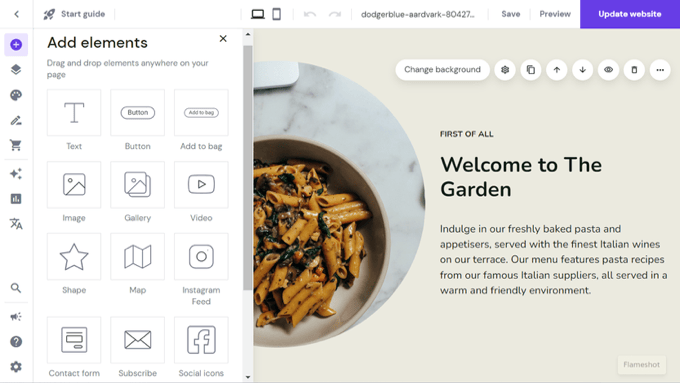Select the pasta bowl image

(339, 204)
